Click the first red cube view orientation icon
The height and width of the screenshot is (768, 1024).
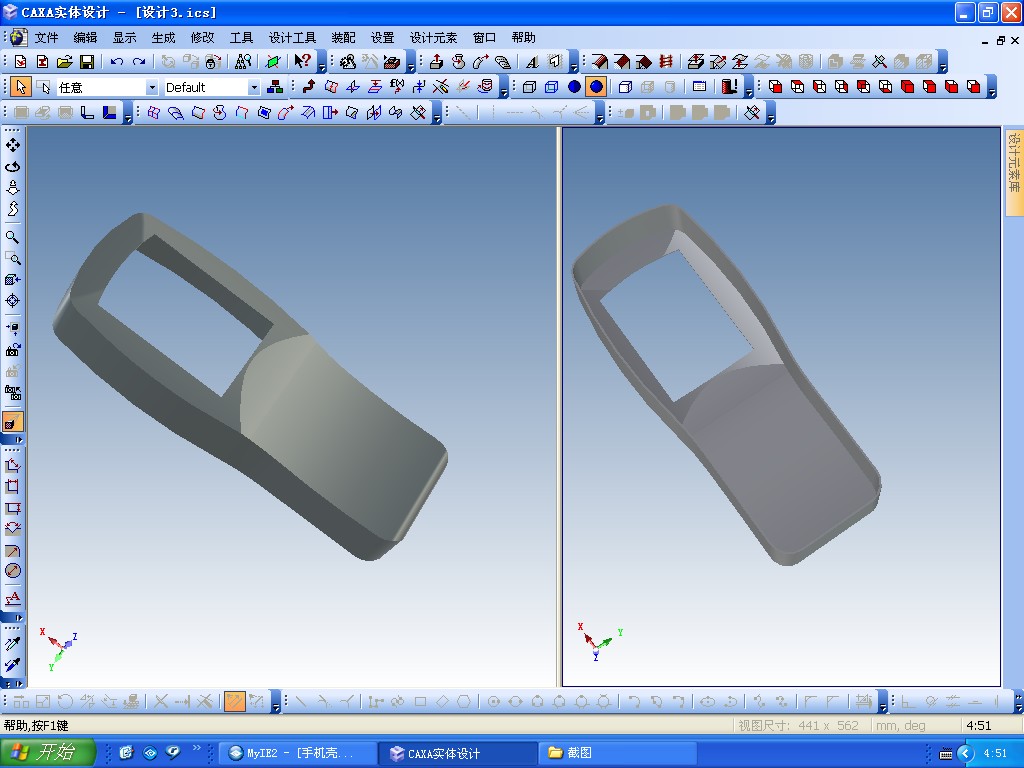(x=775, y=87)
